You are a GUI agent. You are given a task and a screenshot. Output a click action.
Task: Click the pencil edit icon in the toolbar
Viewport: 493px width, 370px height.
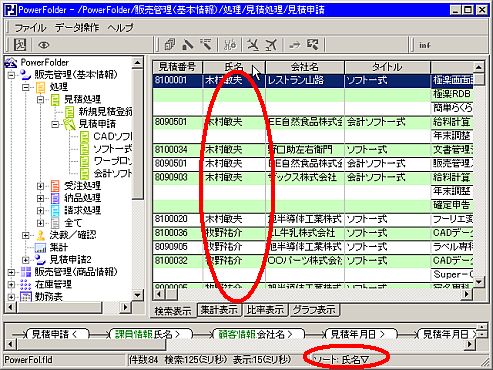(188, 44)
